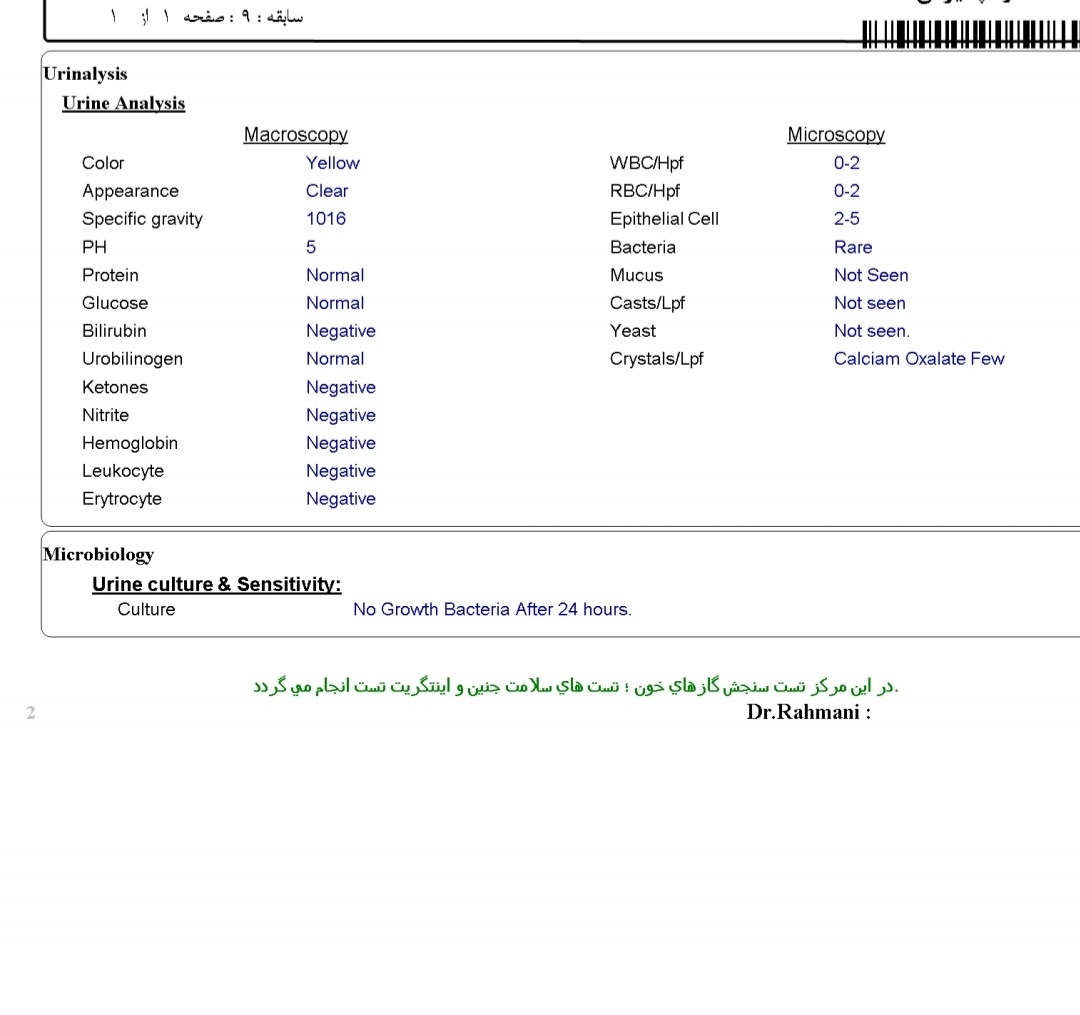Select the Hemoglobin result Negative
Screen dimensions: 1080x1015
(341, 443)
